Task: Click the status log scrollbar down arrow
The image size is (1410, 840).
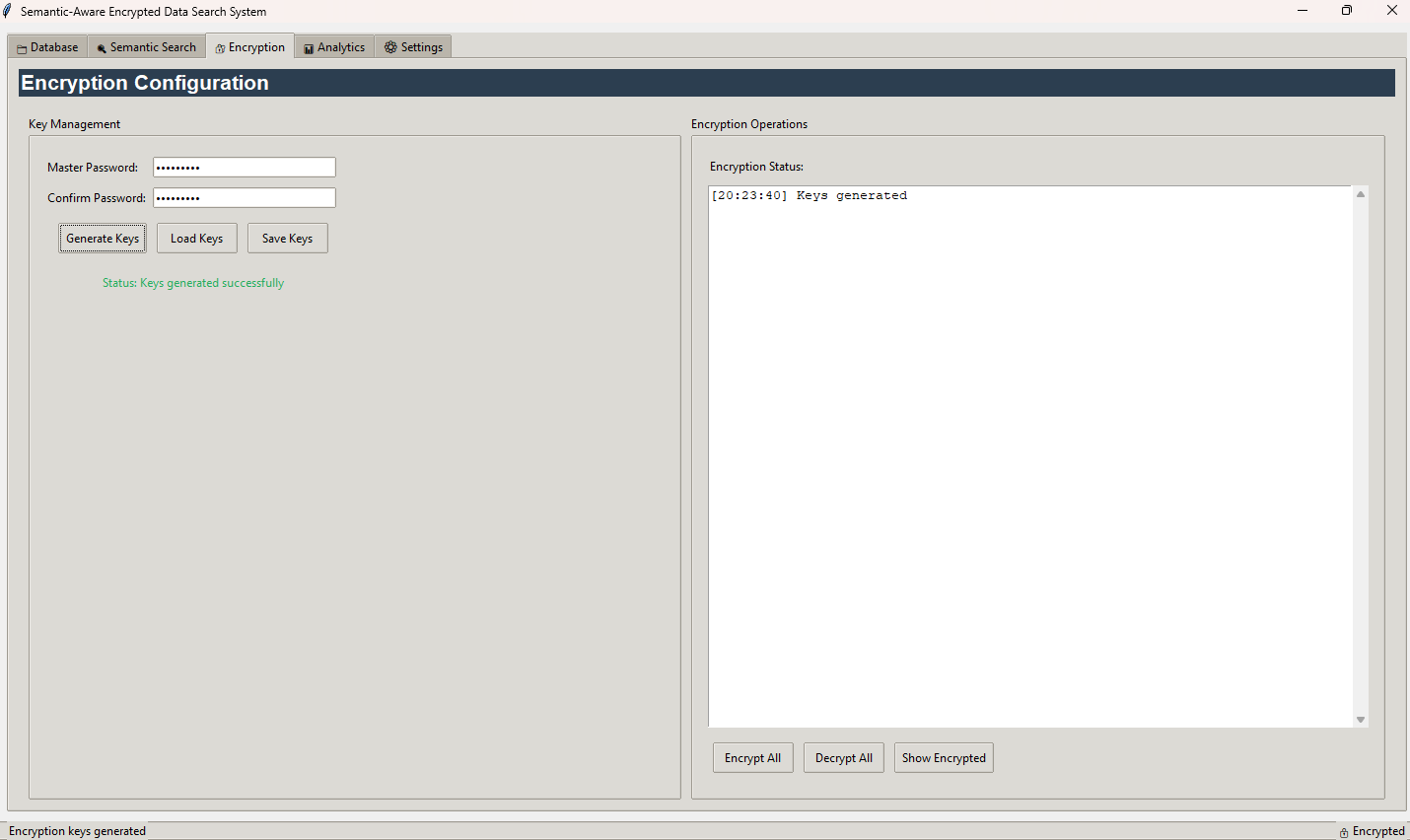Action: coord(1361,720)
